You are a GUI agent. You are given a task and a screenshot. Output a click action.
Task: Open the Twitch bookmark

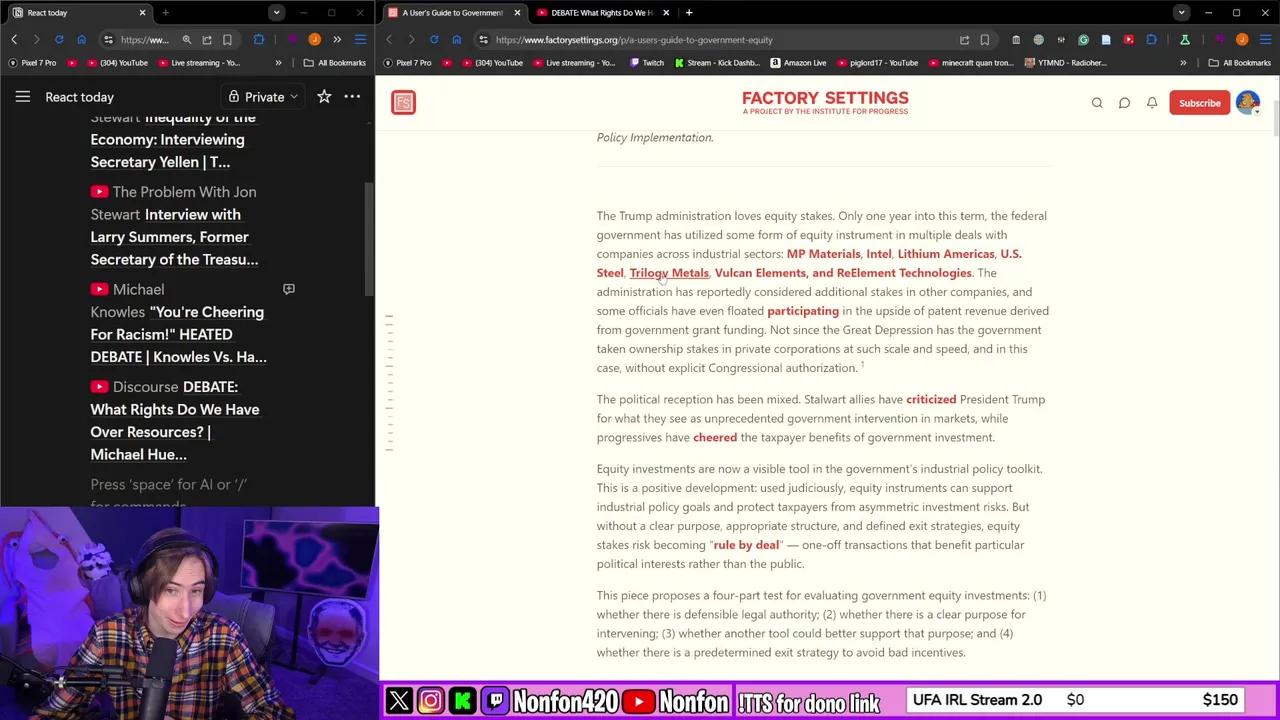pos(647,63)
